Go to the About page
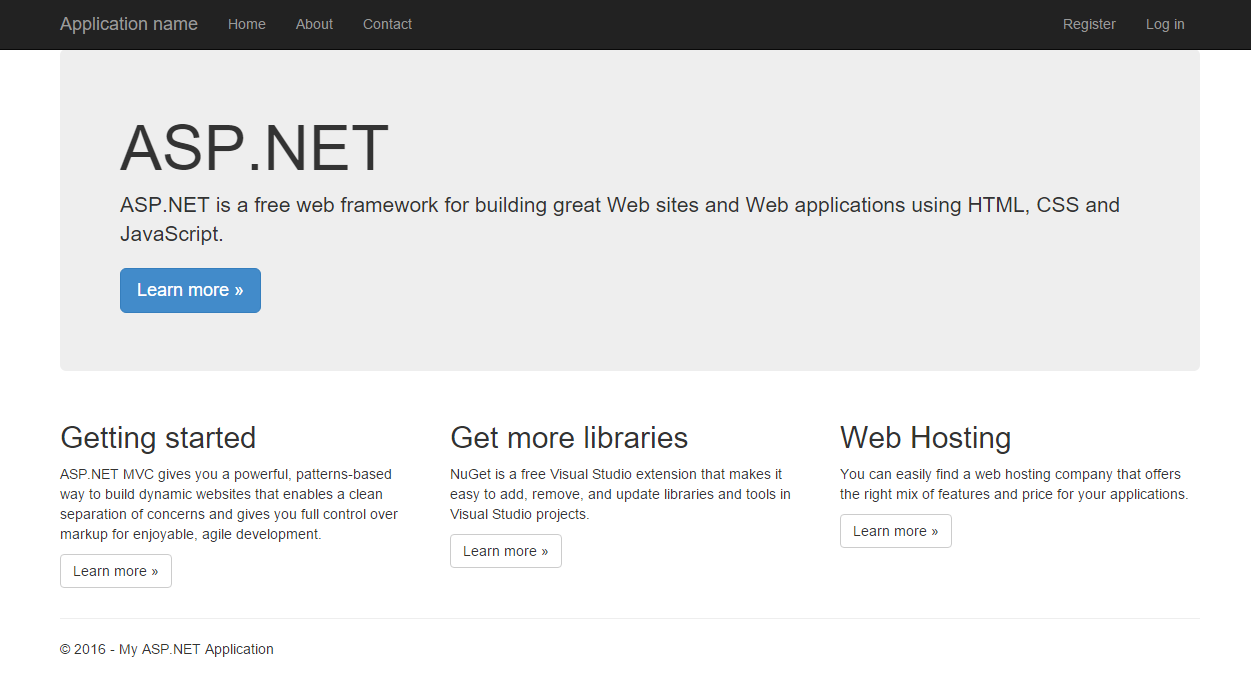Screen dimensions: 1251x677 (x=314, y=24)
